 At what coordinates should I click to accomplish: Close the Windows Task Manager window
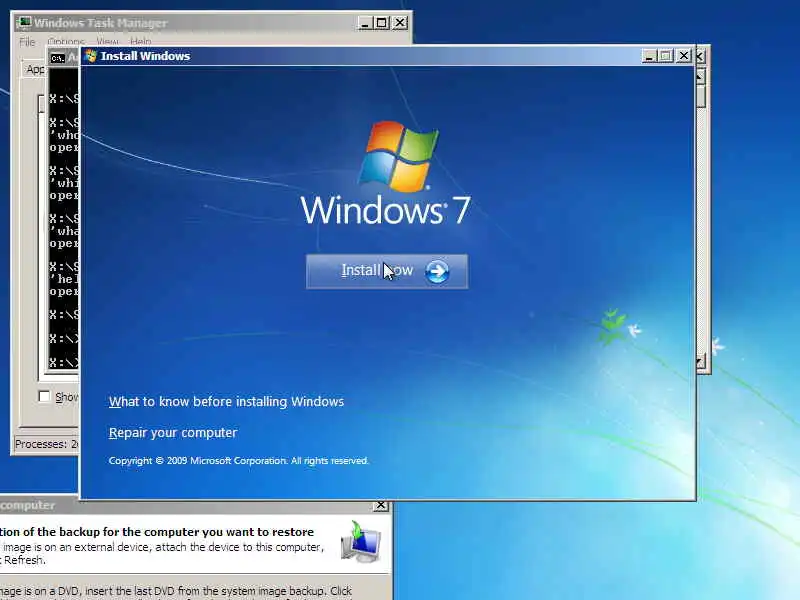(x=400, y=23)
